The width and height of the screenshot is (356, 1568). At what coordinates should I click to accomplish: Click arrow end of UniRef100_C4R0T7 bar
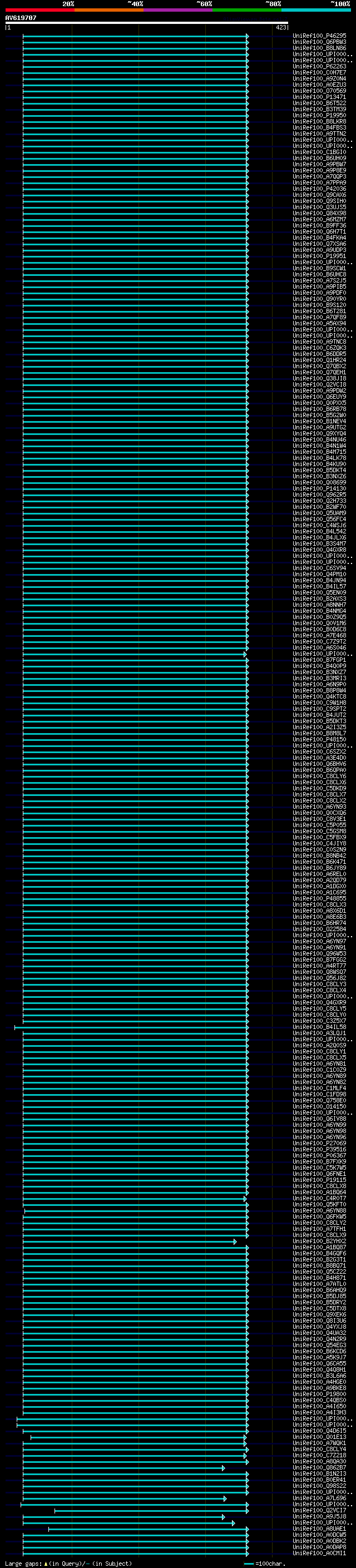245,1199
